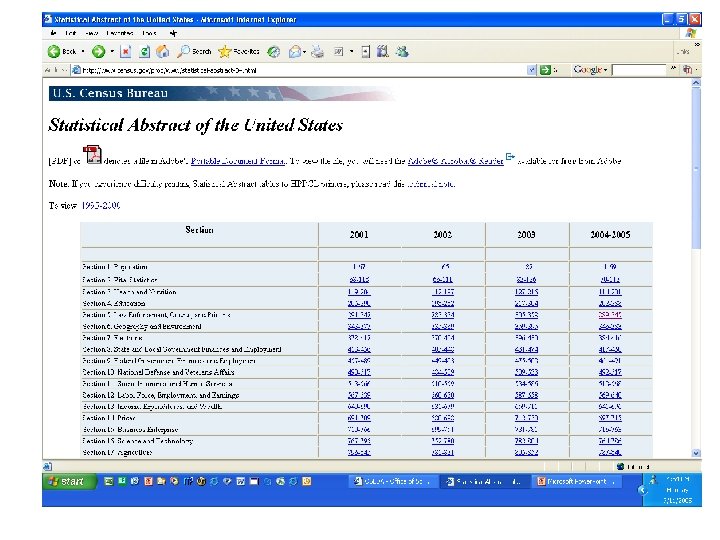The image size is (720, 540).
Task: Click the vertical scrollbar thumb
Action: tap(696, 169)
